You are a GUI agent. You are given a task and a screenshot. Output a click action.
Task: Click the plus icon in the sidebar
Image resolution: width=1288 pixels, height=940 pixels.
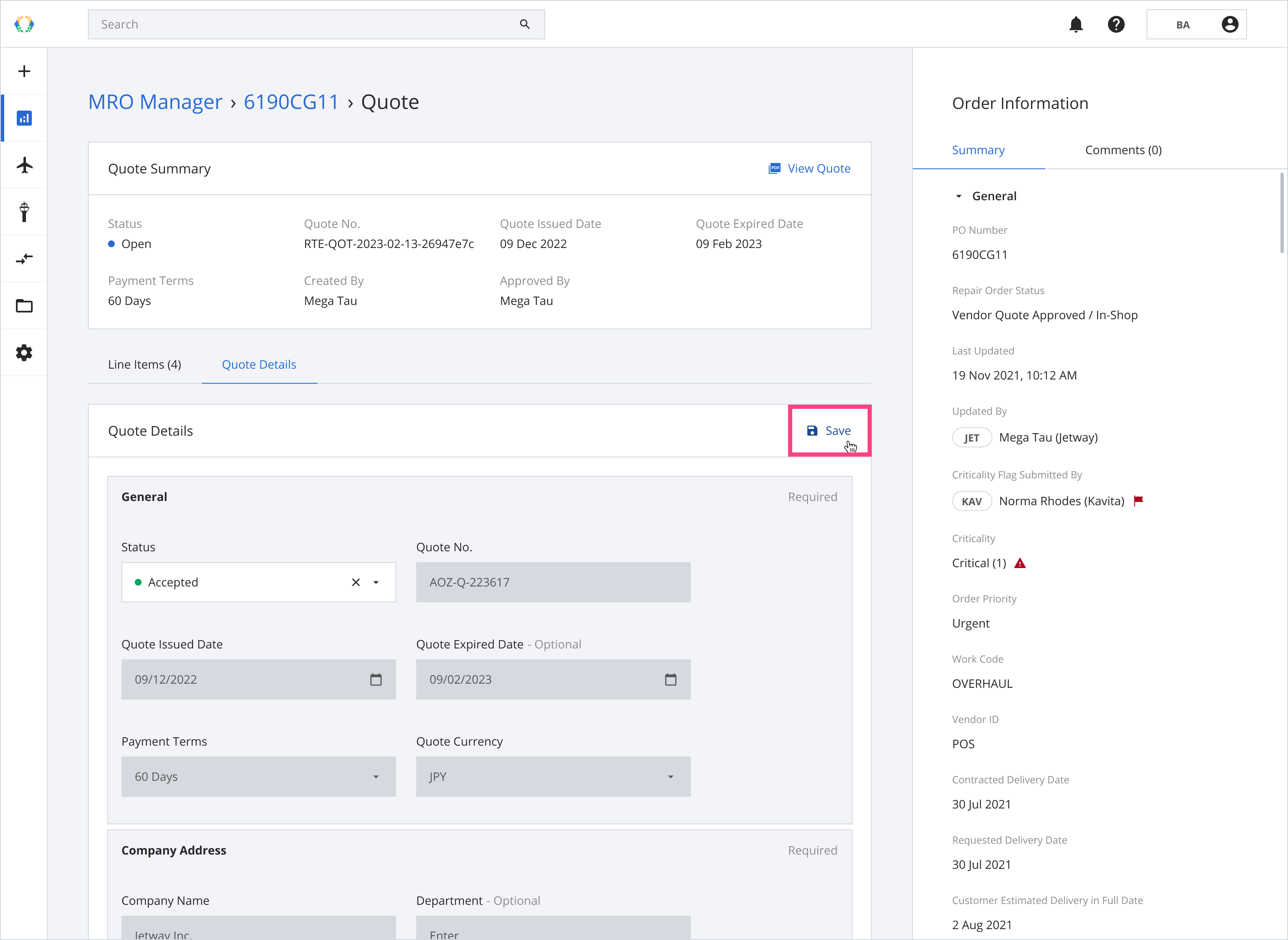click(24, 71)
